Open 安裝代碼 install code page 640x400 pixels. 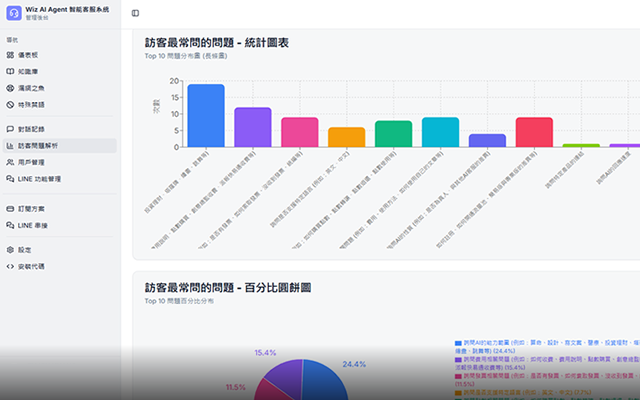[30, 266]
